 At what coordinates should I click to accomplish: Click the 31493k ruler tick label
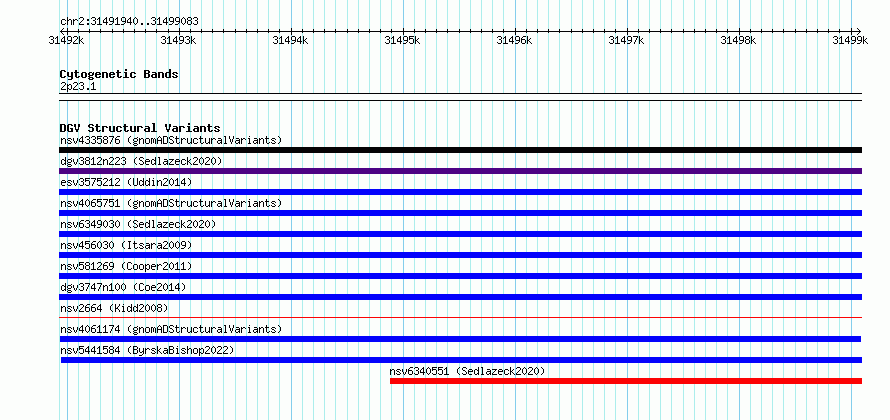point(179,40)
